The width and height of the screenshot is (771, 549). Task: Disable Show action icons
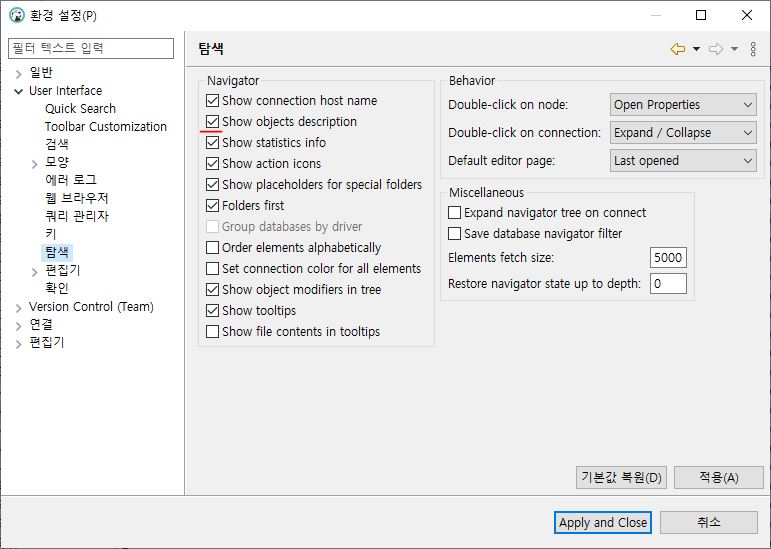[212, 163]
